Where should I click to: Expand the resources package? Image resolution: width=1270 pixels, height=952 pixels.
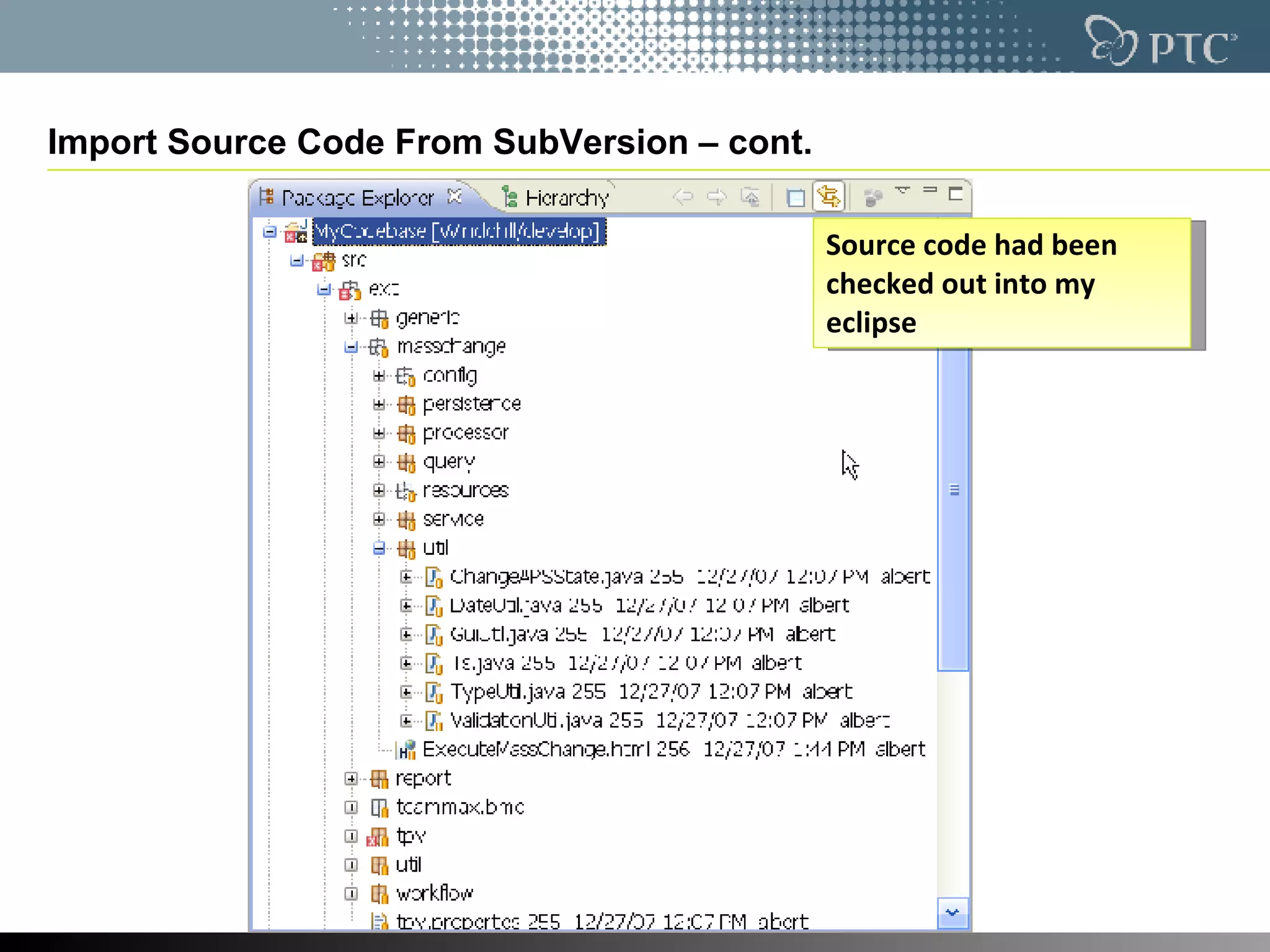click(x=379, y=490)
